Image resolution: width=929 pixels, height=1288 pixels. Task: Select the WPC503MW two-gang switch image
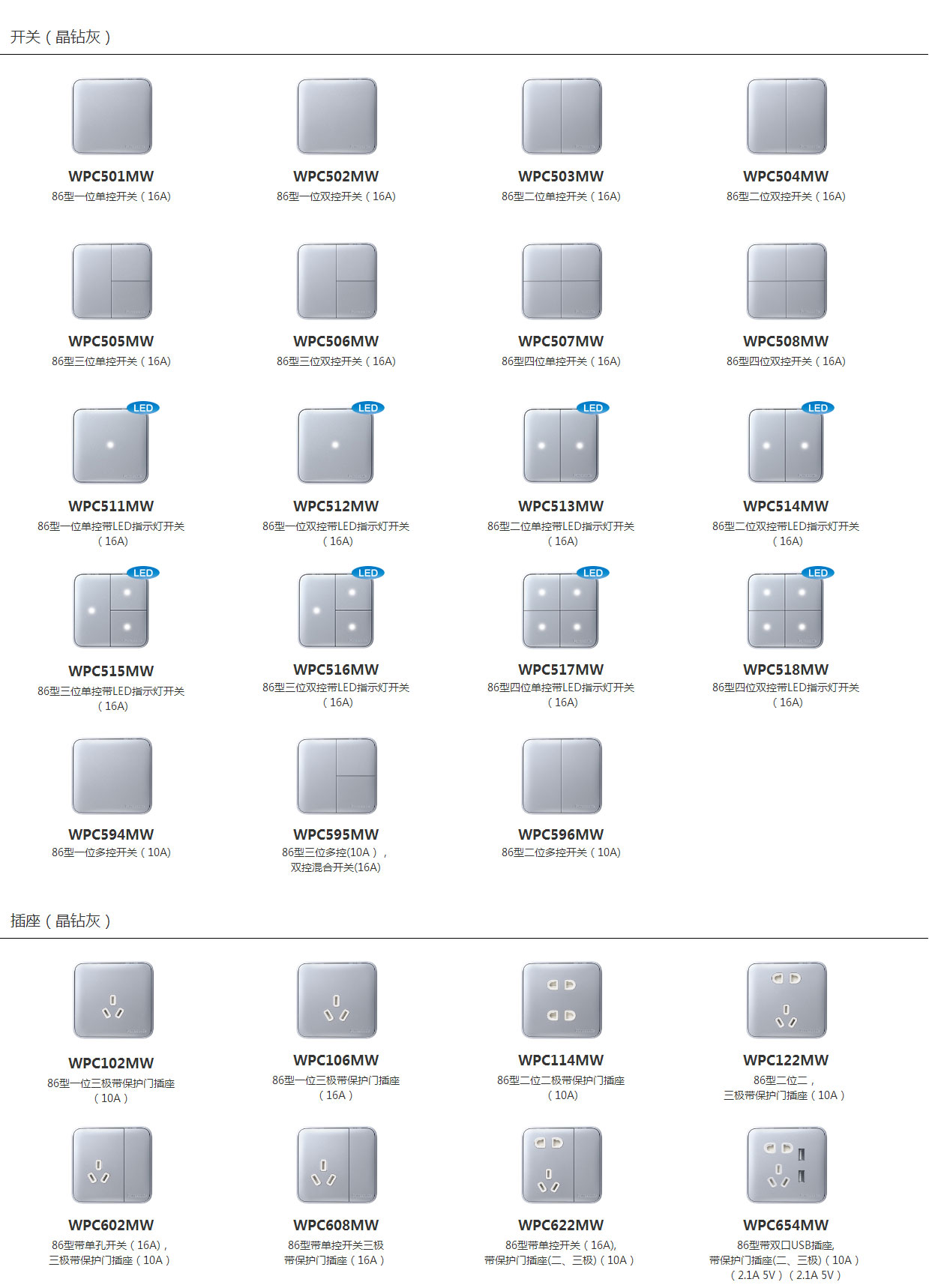(562, 116)
